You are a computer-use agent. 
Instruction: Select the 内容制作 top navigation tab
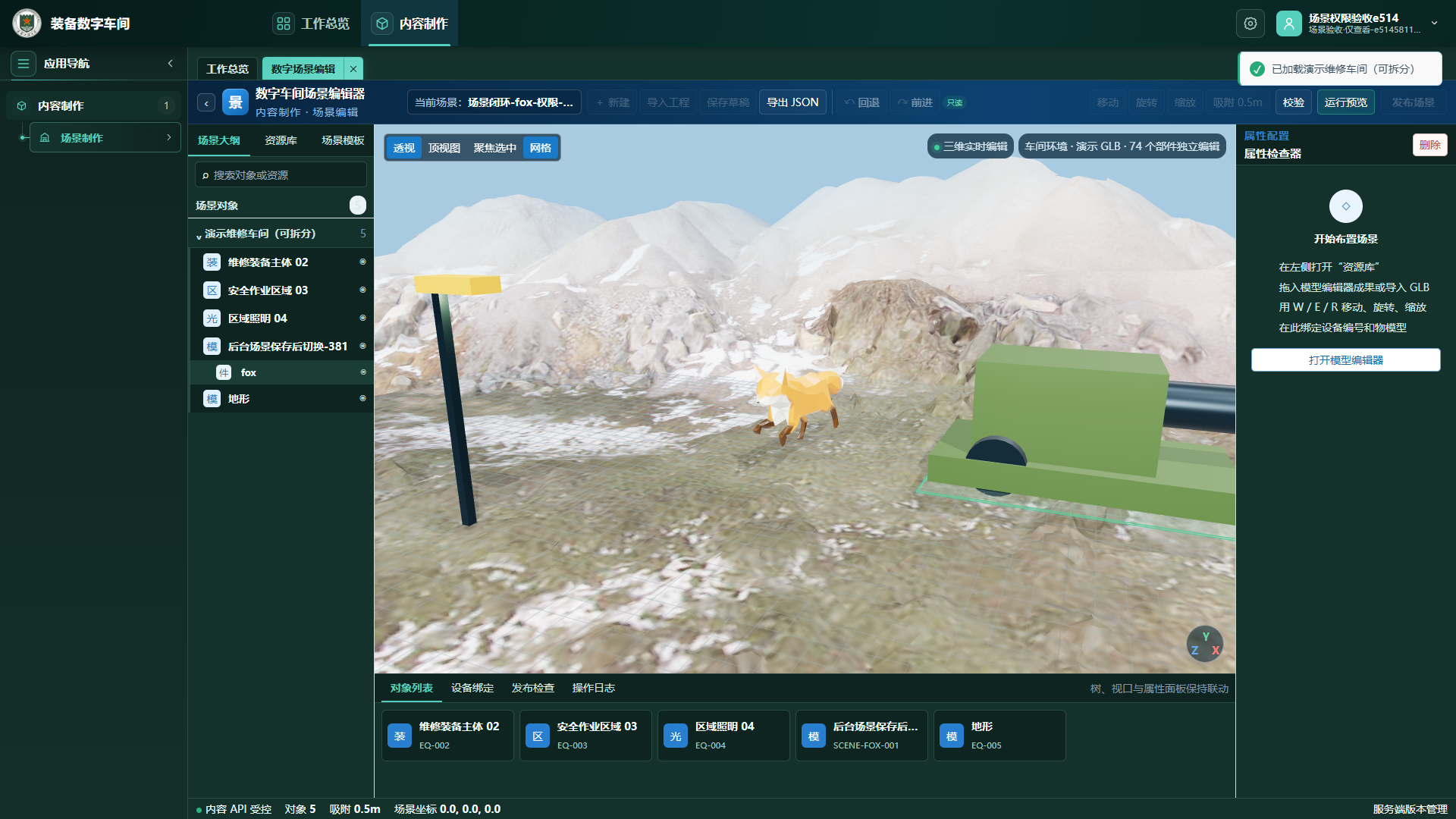click(x=409, y=24)
